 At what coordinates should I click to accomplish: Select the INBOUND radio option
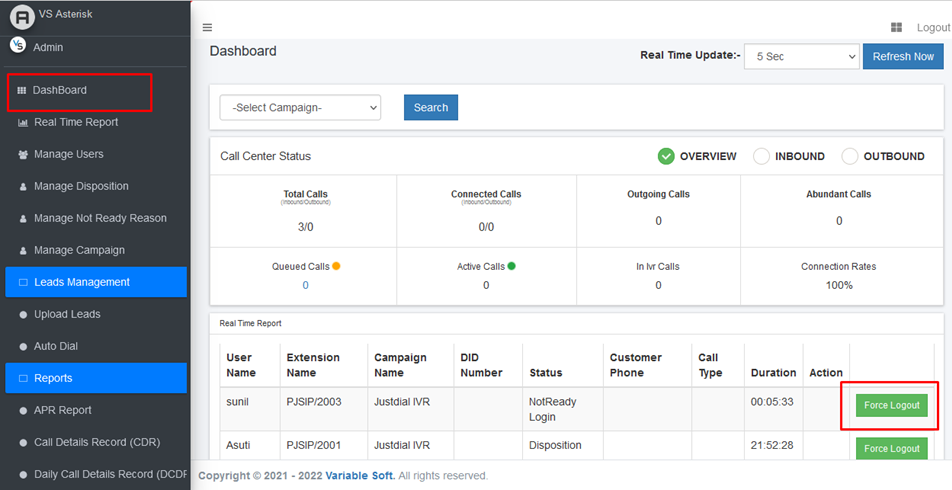point(761,156)
